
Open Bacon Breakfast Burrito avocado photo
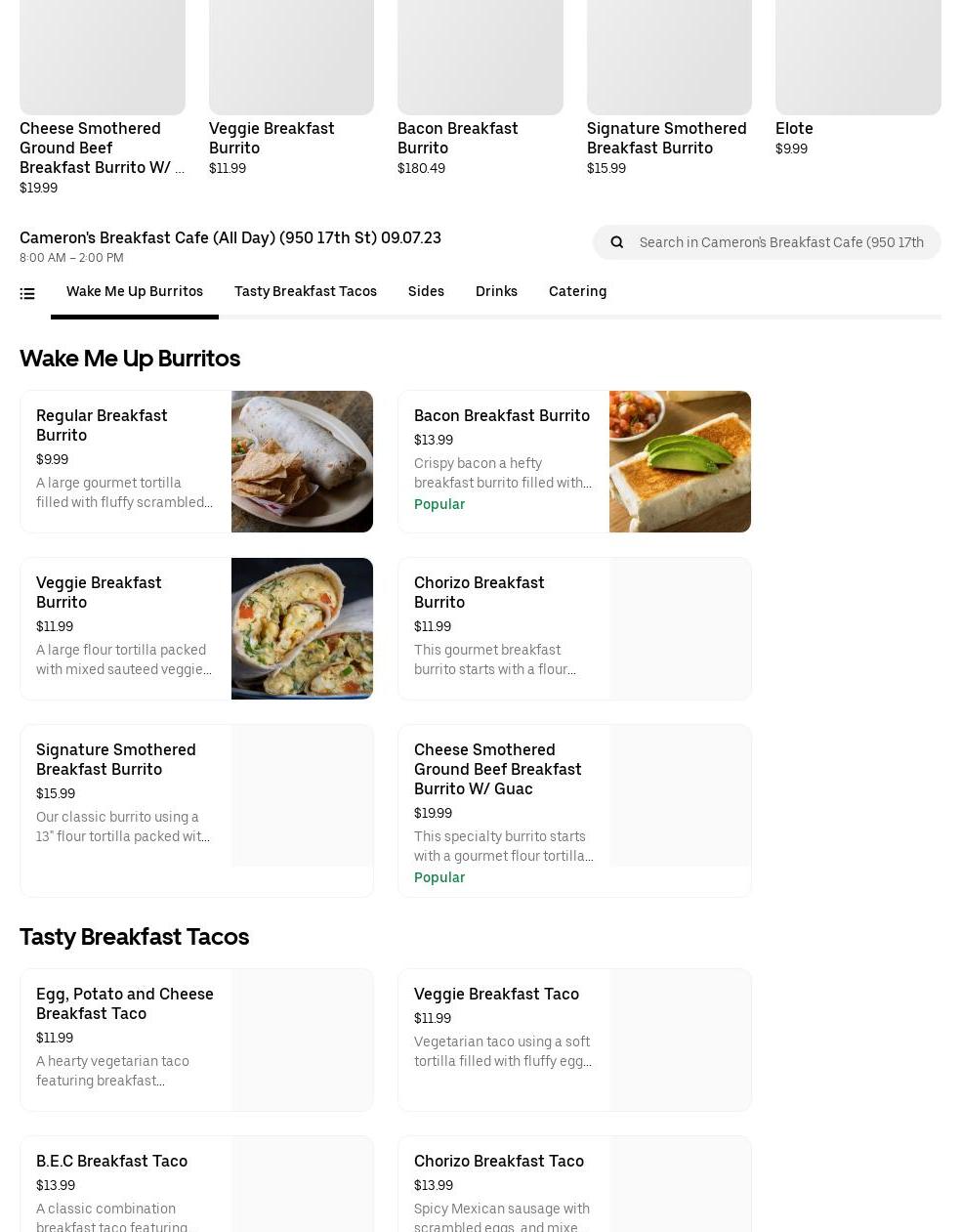click(680, 461)
